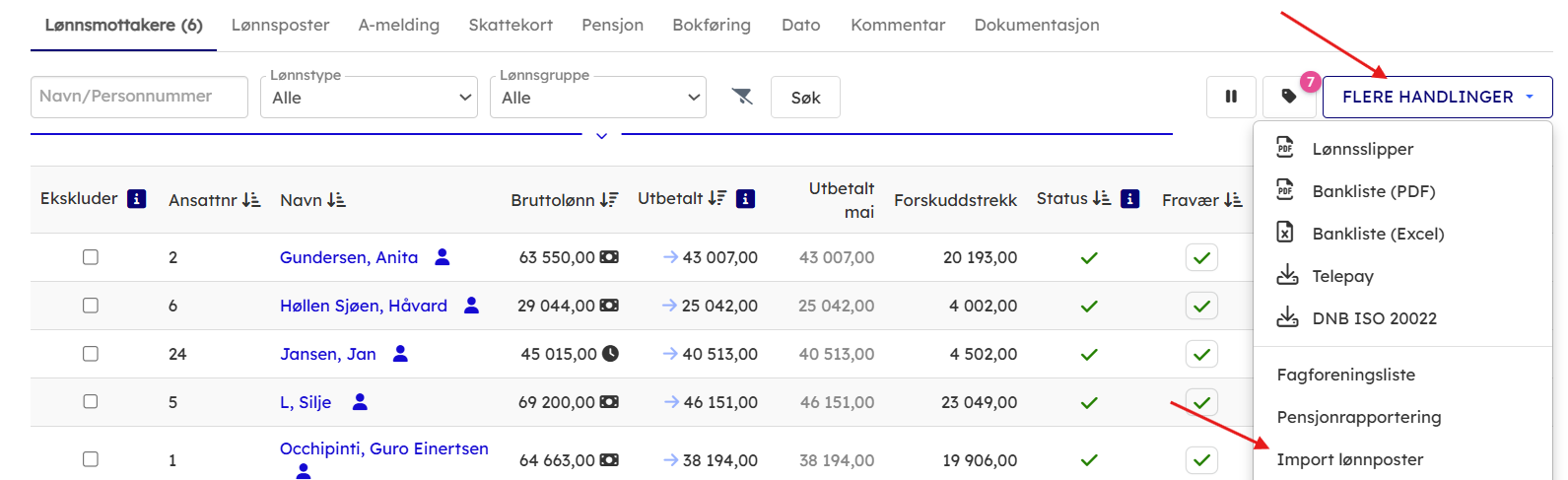Click person icon beside Gundersen, Anita
The width and height of the screenshot is (1568, 480).
pyautogui.click(x=443, y=257)
